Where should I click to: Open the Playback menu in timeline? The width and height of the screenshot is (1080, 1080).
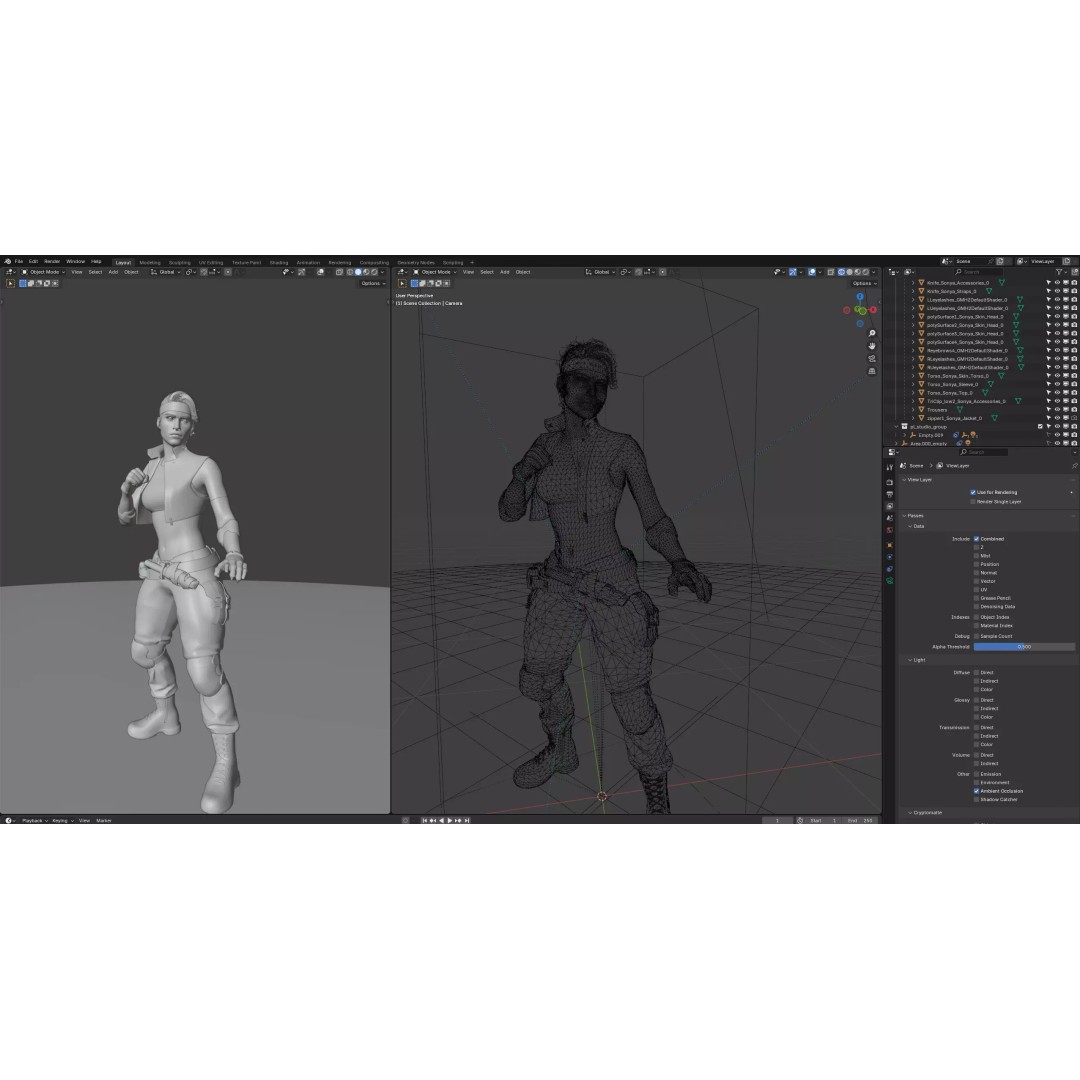click(x=32, y=820)
